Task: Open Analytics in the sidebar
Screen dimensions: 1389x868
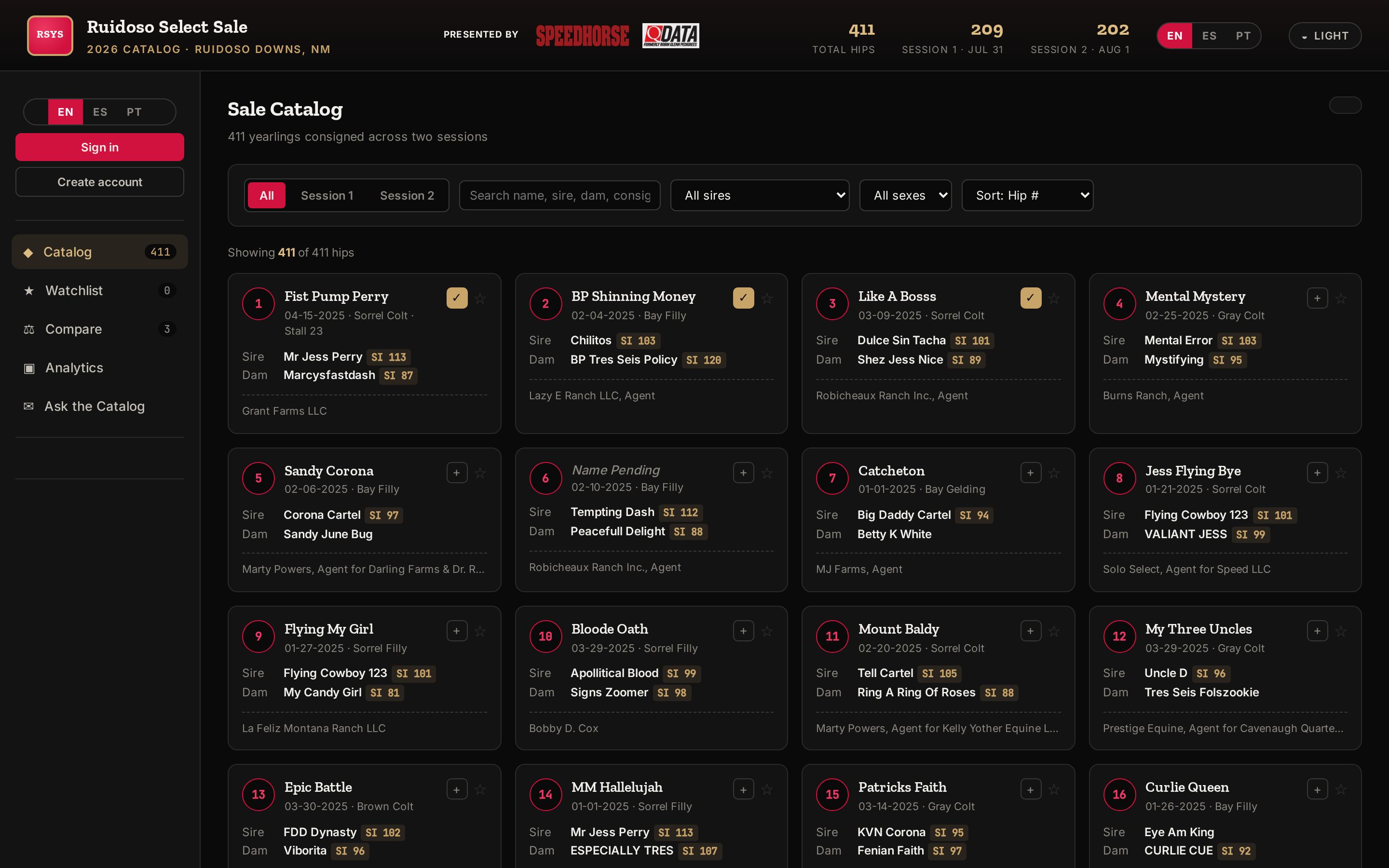Action: point(100,367)
